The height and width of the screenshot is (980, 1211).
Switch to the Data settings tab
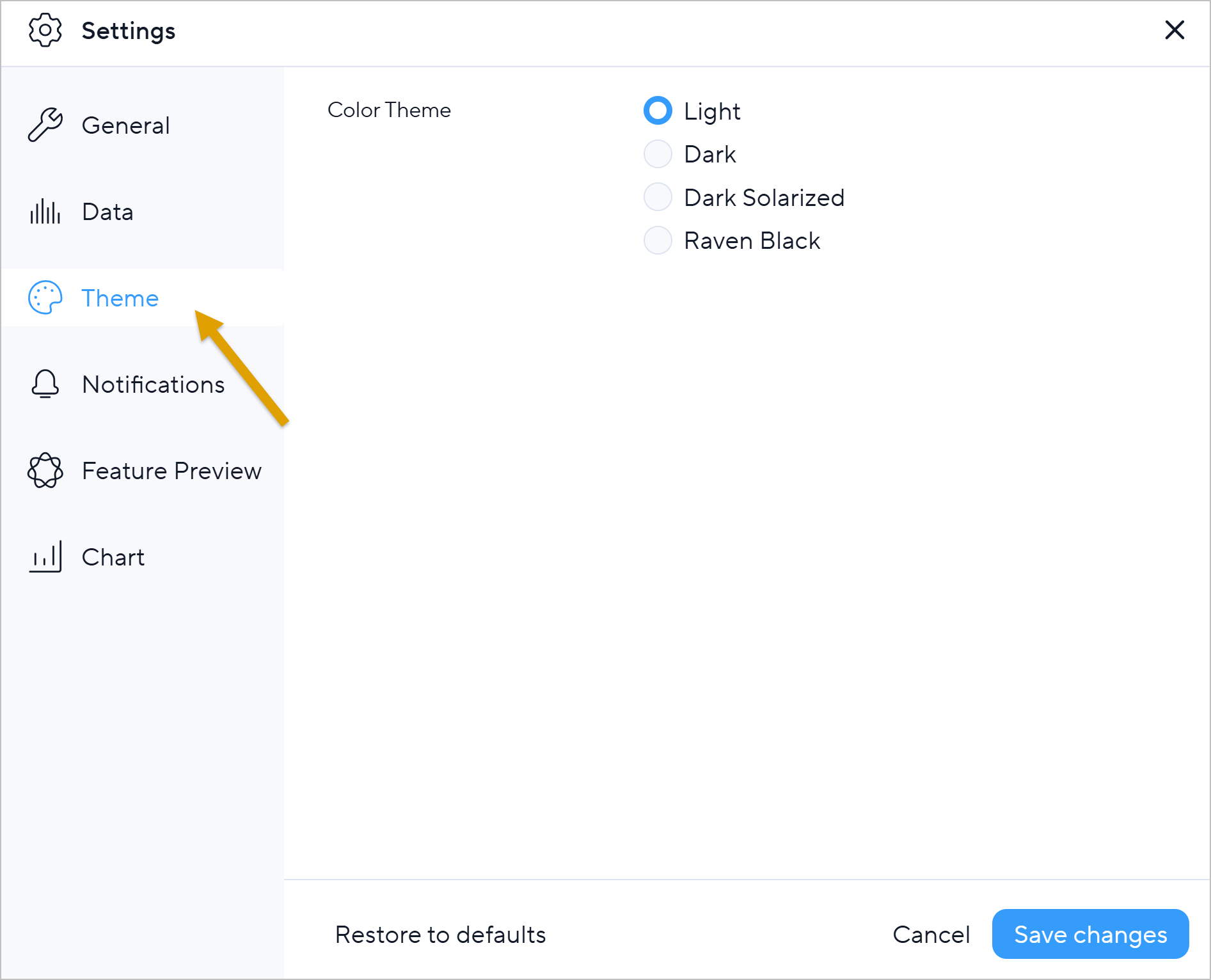pos(107,212)
